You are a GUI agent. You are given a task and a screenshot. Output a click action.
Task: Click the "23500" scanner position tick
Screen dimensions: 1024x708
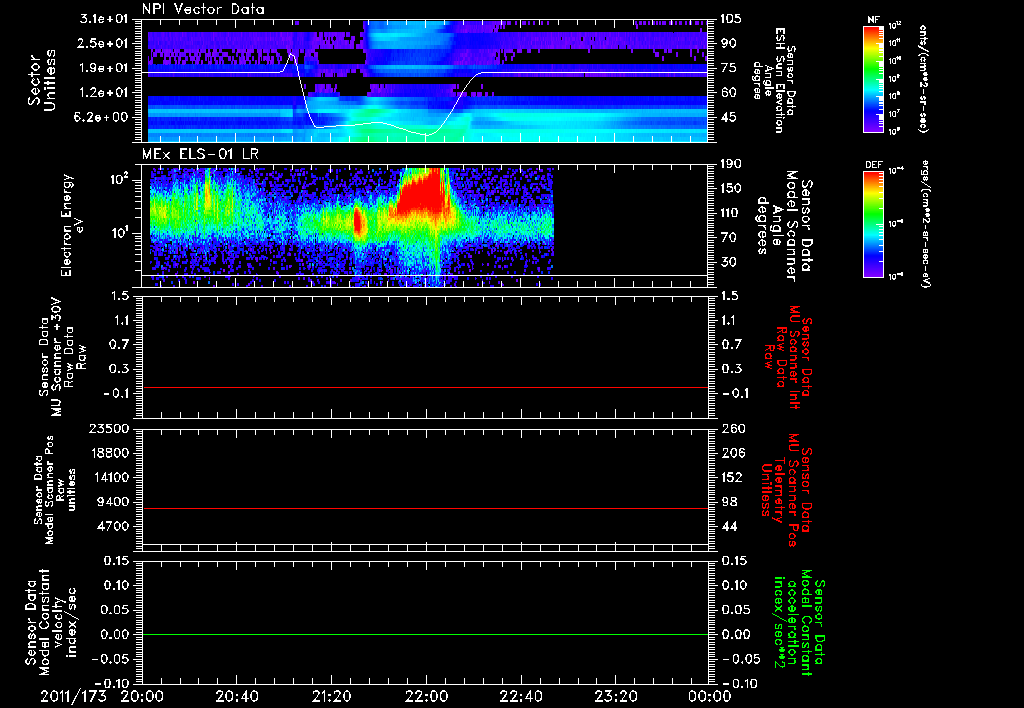[110, 429]
